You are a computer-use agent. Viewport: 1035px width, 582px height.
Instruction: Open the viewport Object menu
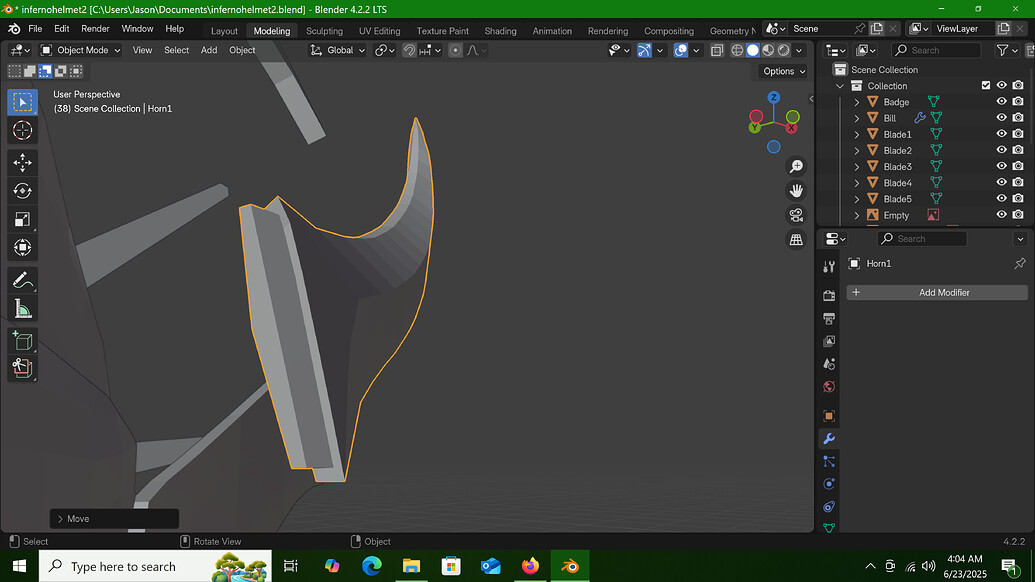coord(242,50)
